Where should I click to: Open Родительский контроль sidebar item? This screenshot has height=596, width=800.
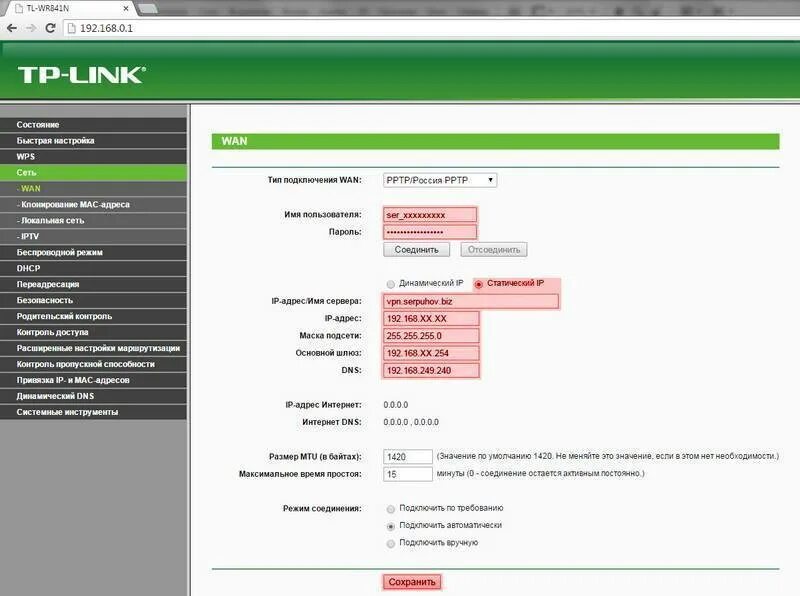pyautogui.click(x=93, y=316)
